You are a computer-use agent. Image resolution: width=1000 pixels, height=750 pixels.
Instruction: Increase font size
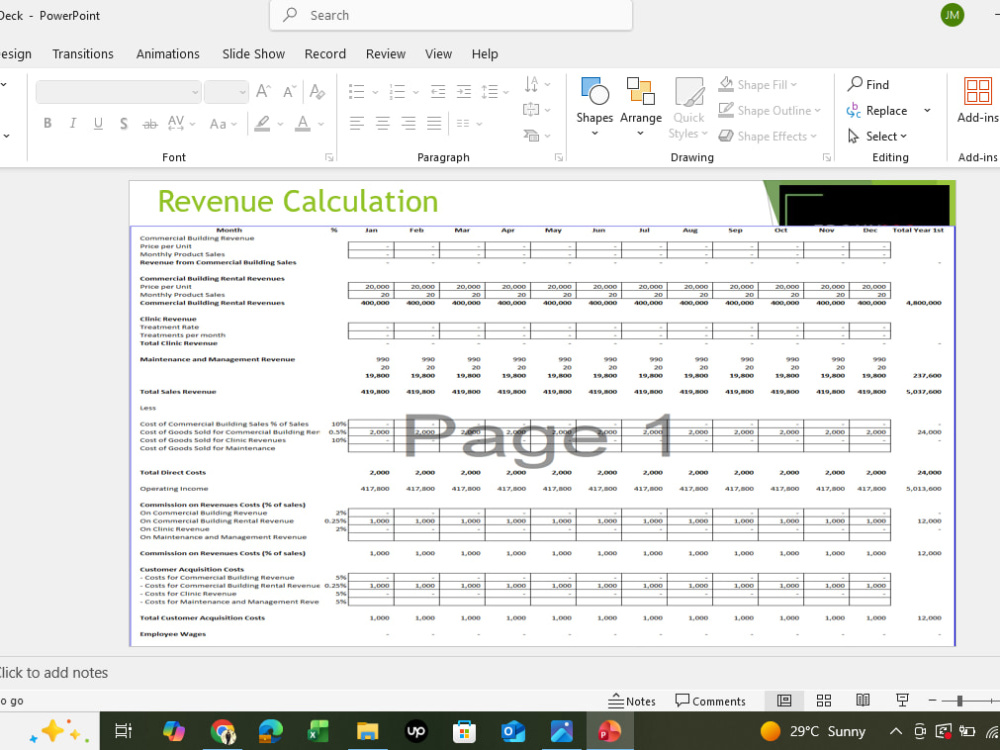coord(263,92)
